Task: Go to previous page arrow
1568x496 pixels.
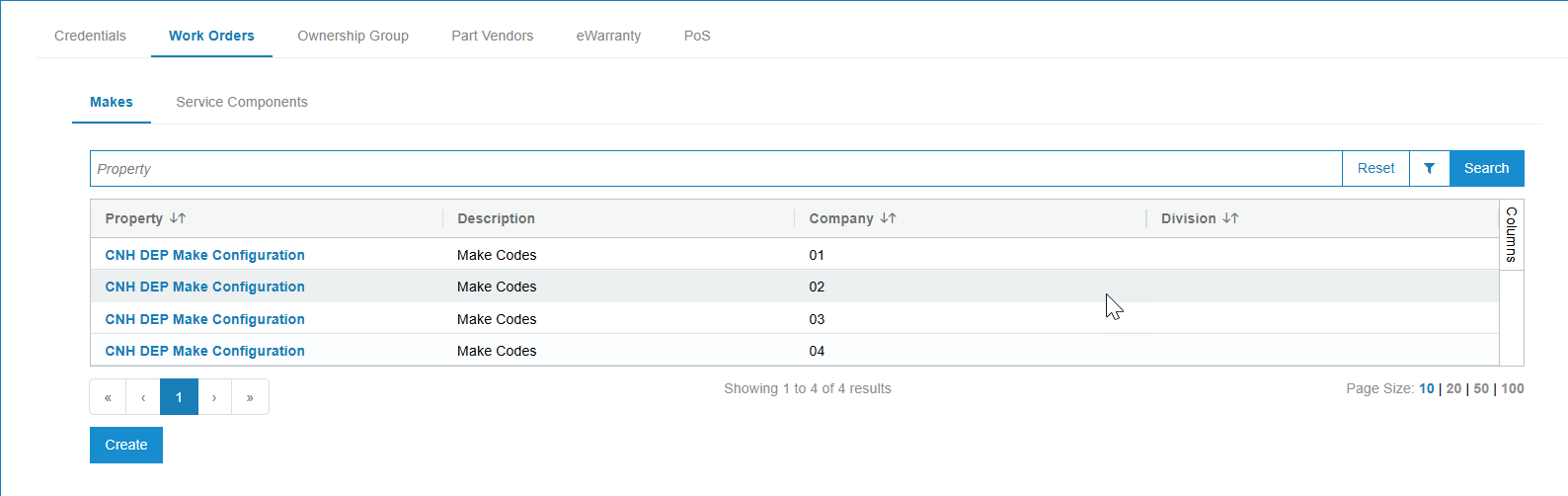Action: (x=143, y=397)
